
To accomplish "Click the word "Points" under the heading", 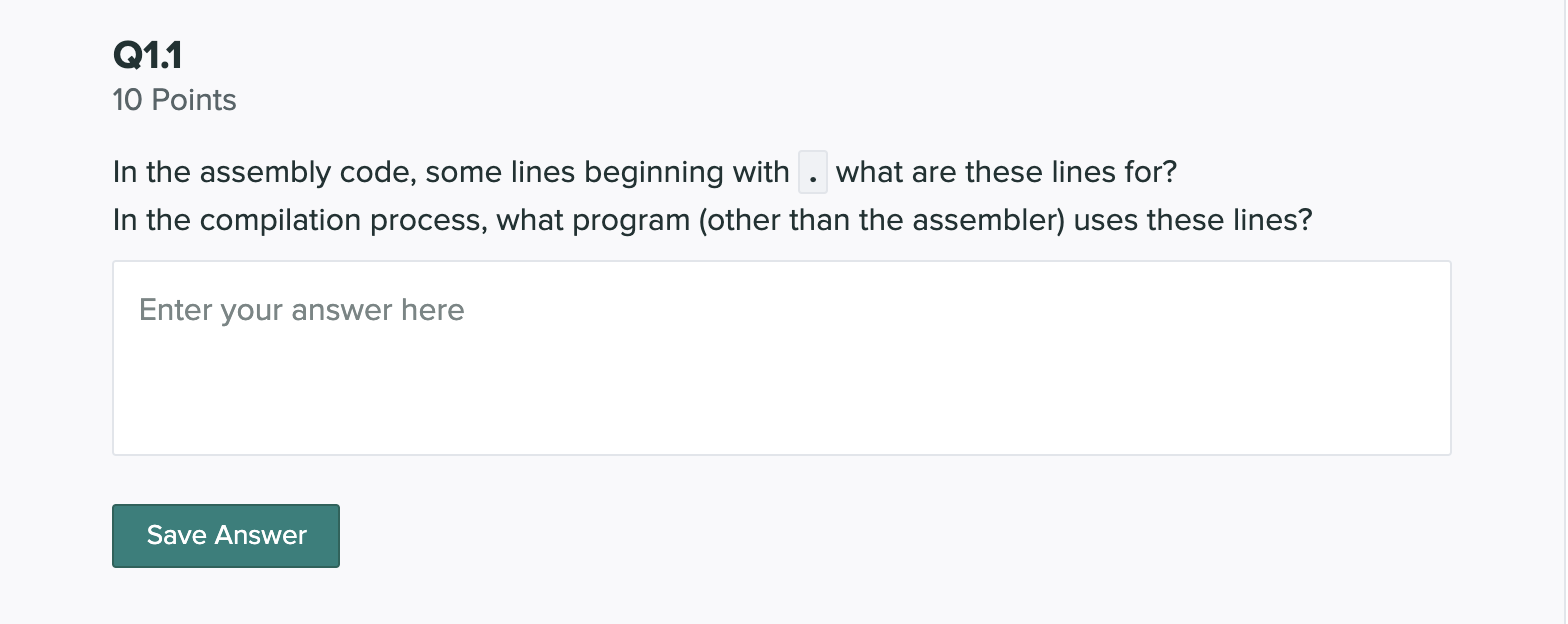I will point(194,100).
